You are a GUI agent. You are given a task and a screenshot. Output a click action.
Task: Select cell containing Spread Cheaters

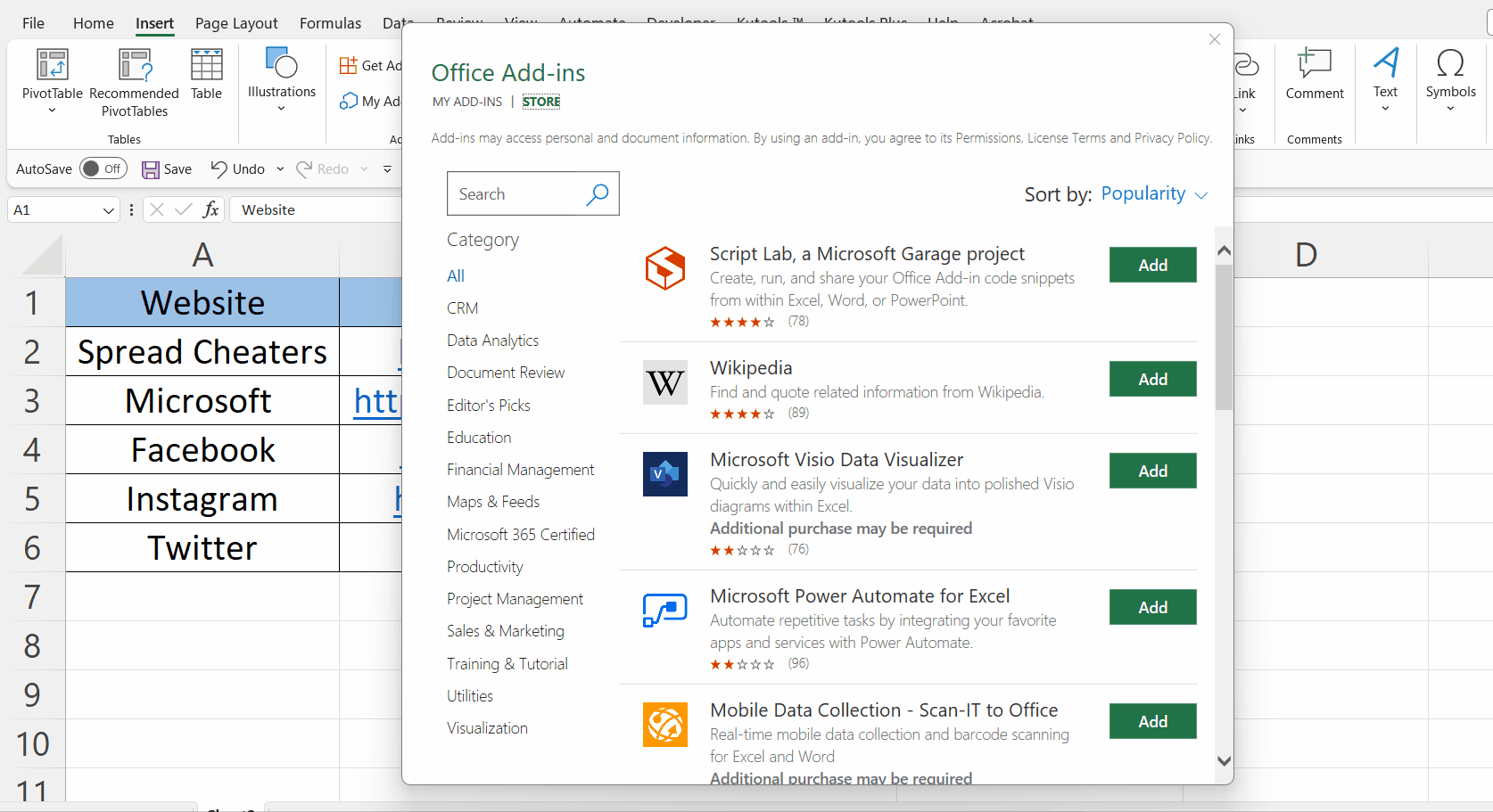tap(202, 351)
